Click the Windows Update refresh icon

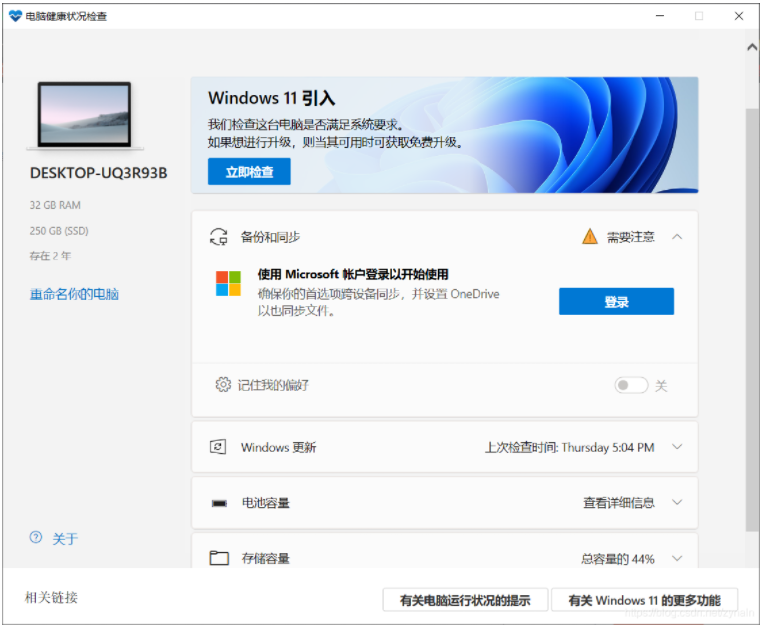218,447
